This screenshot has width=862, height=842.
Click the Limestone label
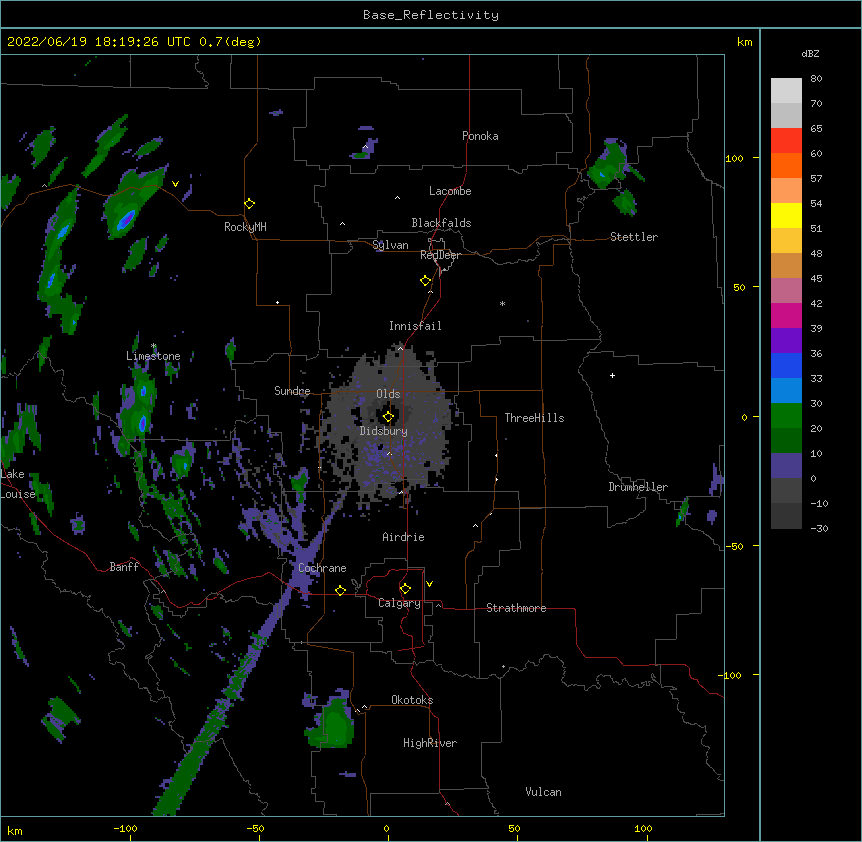153,356
